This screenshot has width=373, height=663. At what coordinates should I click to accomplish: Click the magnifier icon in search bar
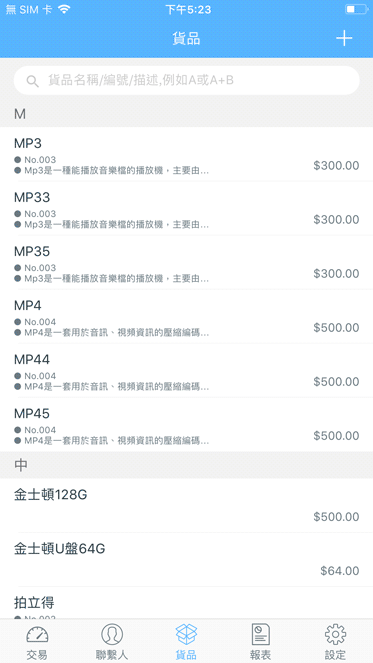[33, 80]
